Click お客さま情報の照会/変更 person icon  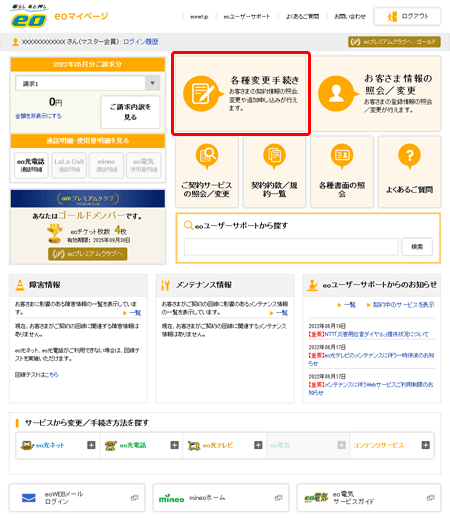(337, 94)
